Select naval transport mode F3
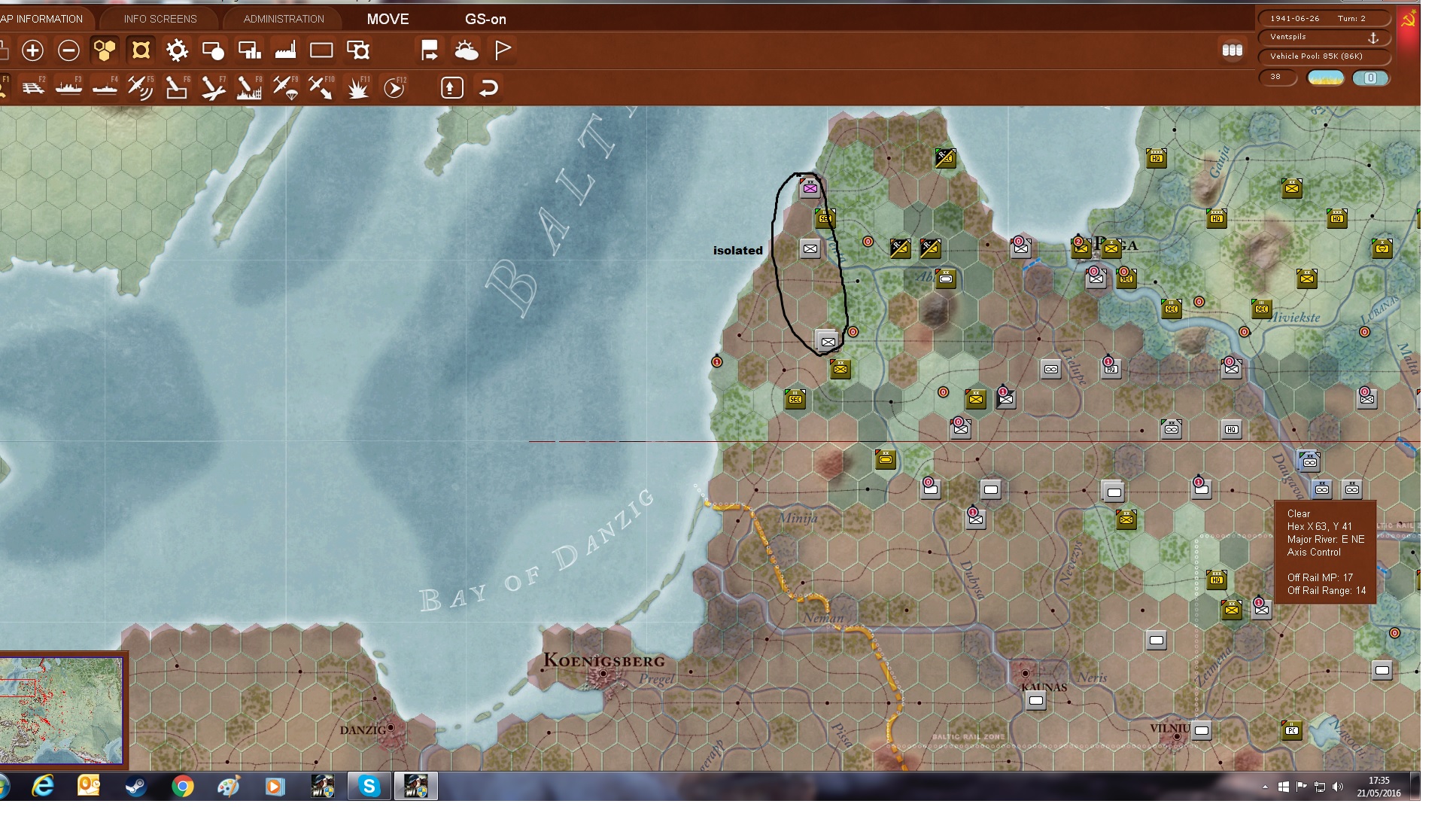The image size is (1456, 813). (68, 87)
